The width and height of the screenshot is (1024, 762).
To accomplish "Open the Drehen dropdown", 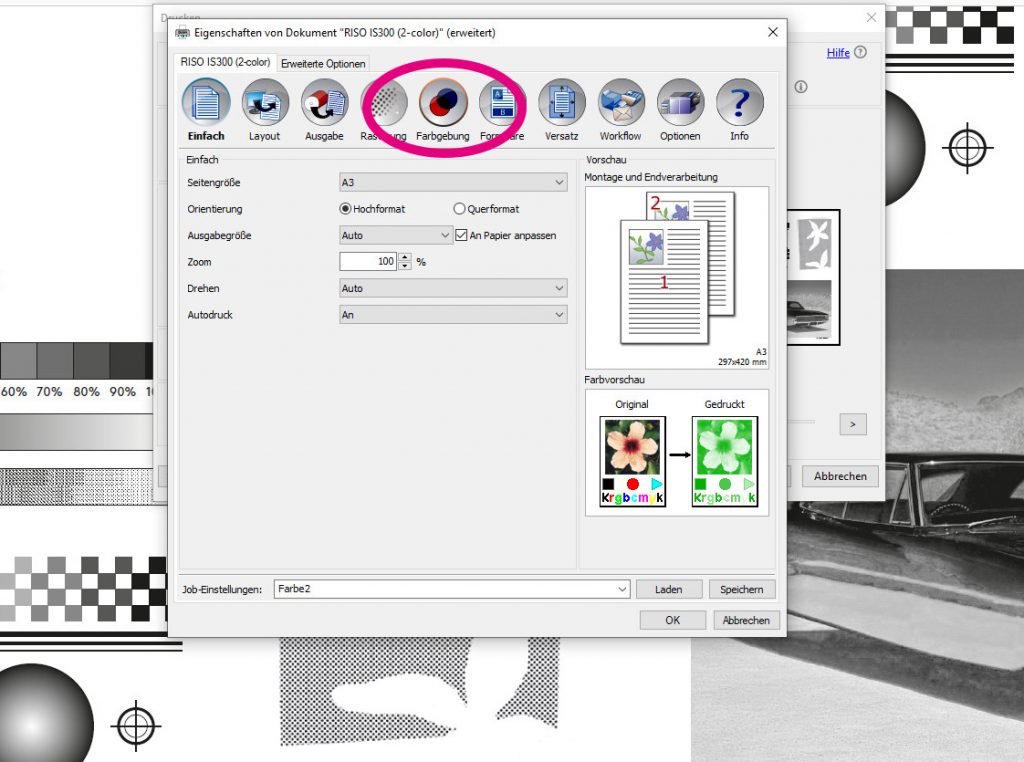I will coord(453,288).
